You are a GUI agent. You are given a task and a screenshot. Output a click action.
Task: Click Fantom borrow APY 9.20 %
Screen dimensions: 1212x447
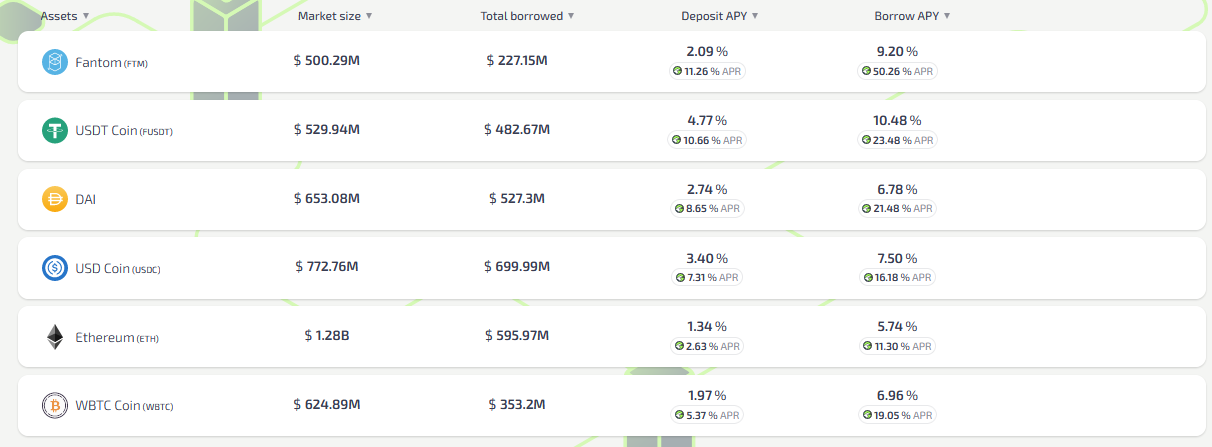click(898, 51)
